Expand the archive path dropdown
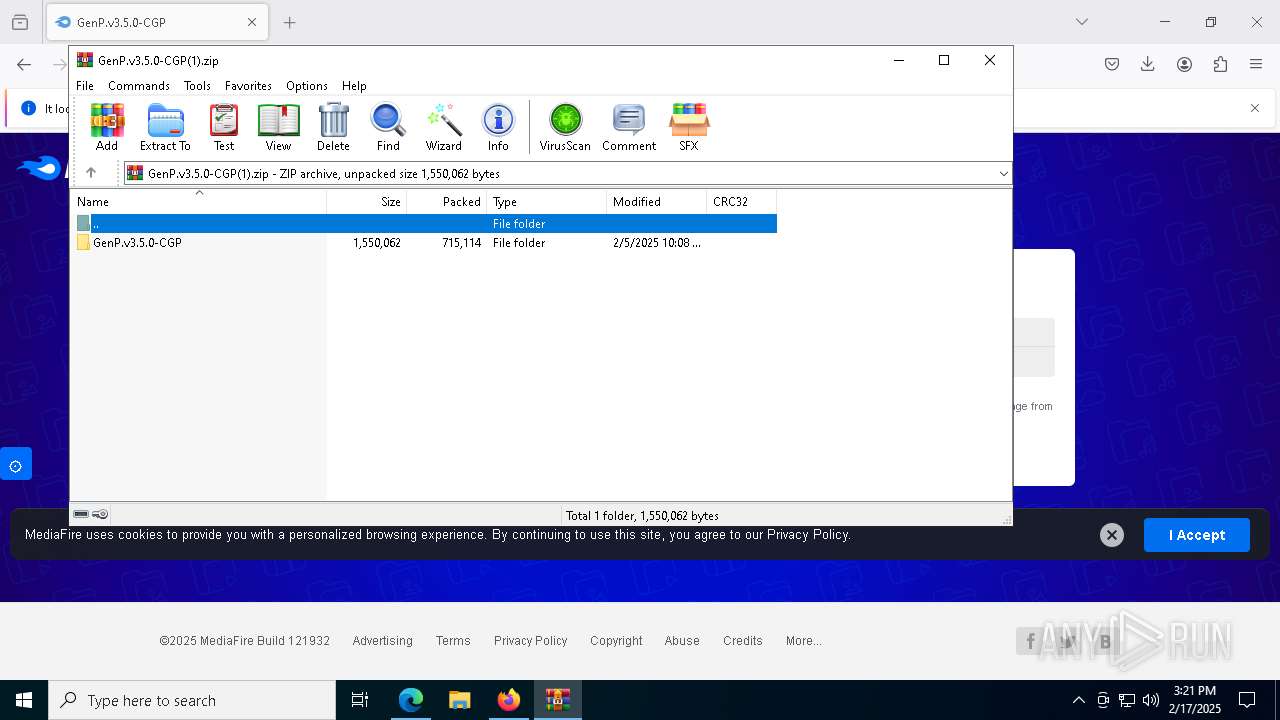The height and width of the screenshot is (720, 1280). [1003, 174]
